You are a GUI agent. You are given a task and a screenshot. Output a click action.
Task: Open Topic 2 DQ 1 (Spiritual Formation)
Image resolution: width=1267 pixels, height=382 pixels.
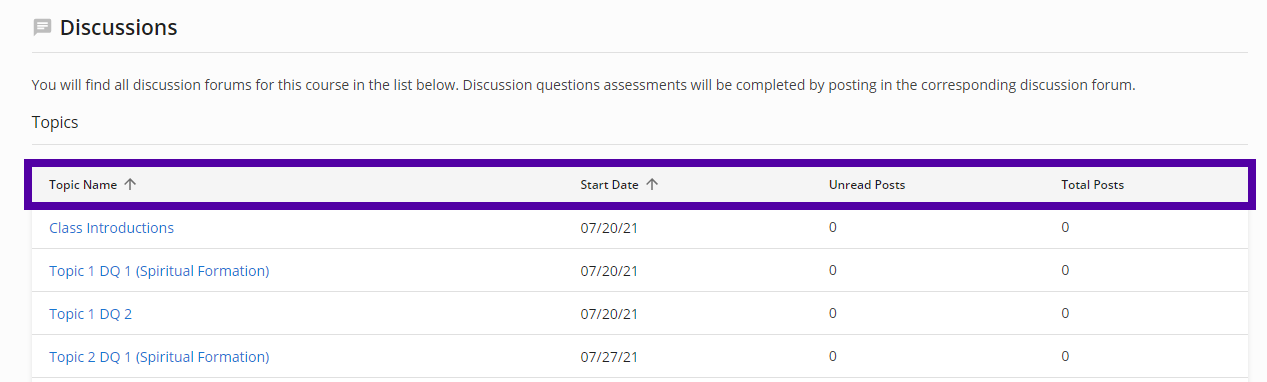pos(159,357)
